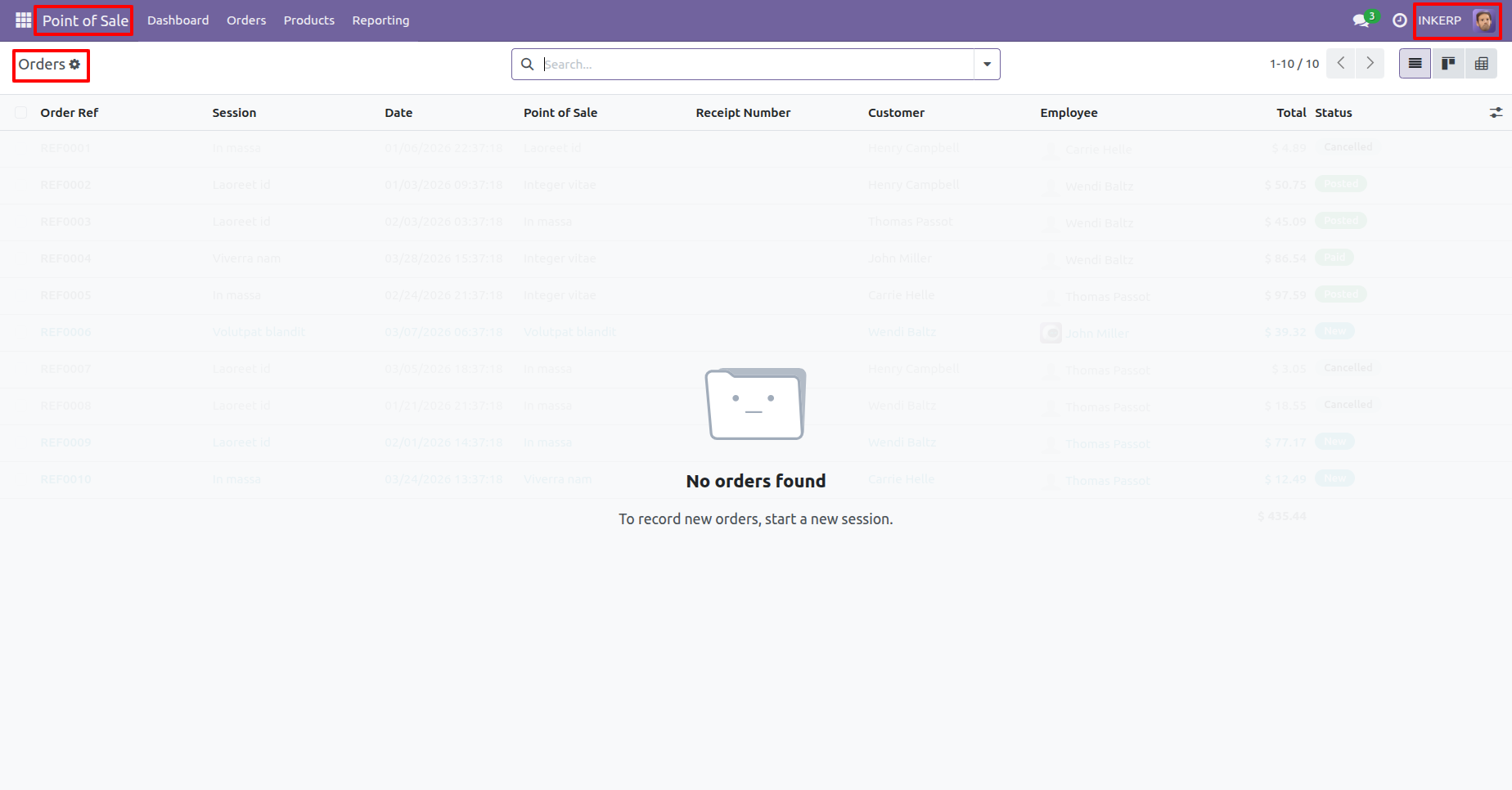The height and width of the screenshot is (790, 1512).
Task: Go to previous page of records
Action: pyautogui.click(x=1340, y=63)
